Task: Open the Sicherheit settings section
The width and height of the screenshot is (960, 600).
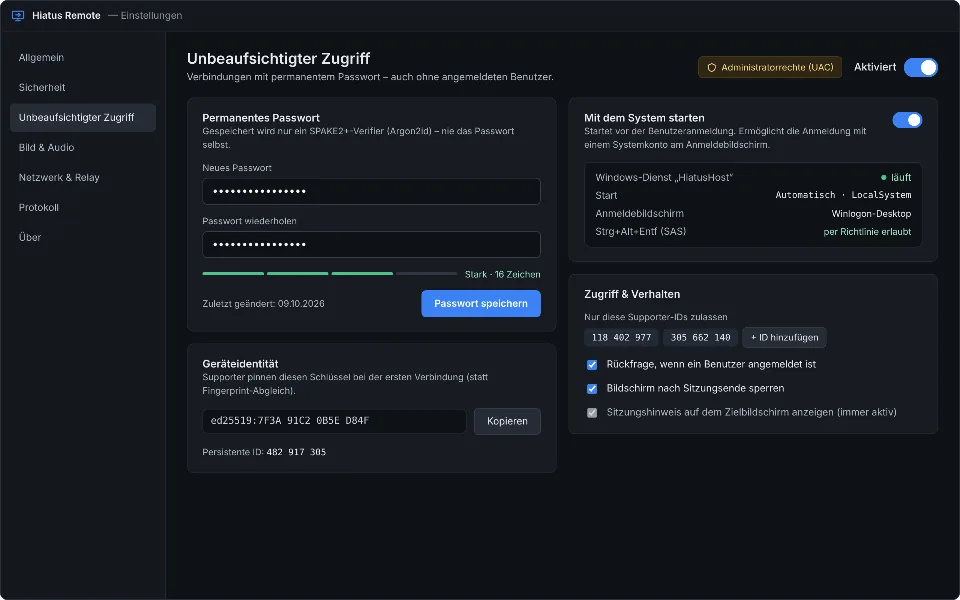Action: coord(83,88)
